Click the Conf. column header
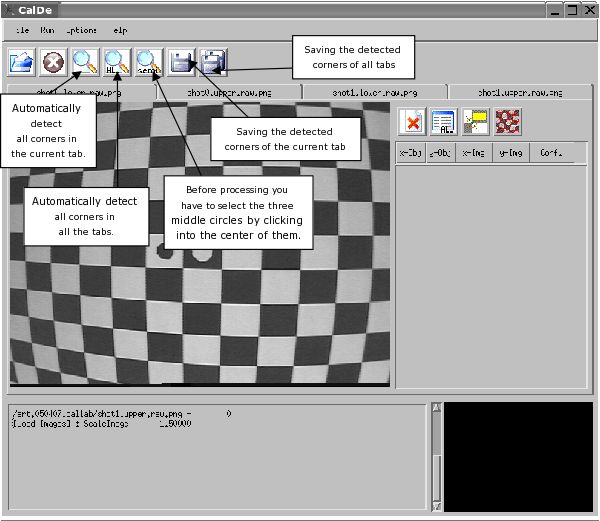600x521 pixels. pyautogui.click(x=550, y=153)
